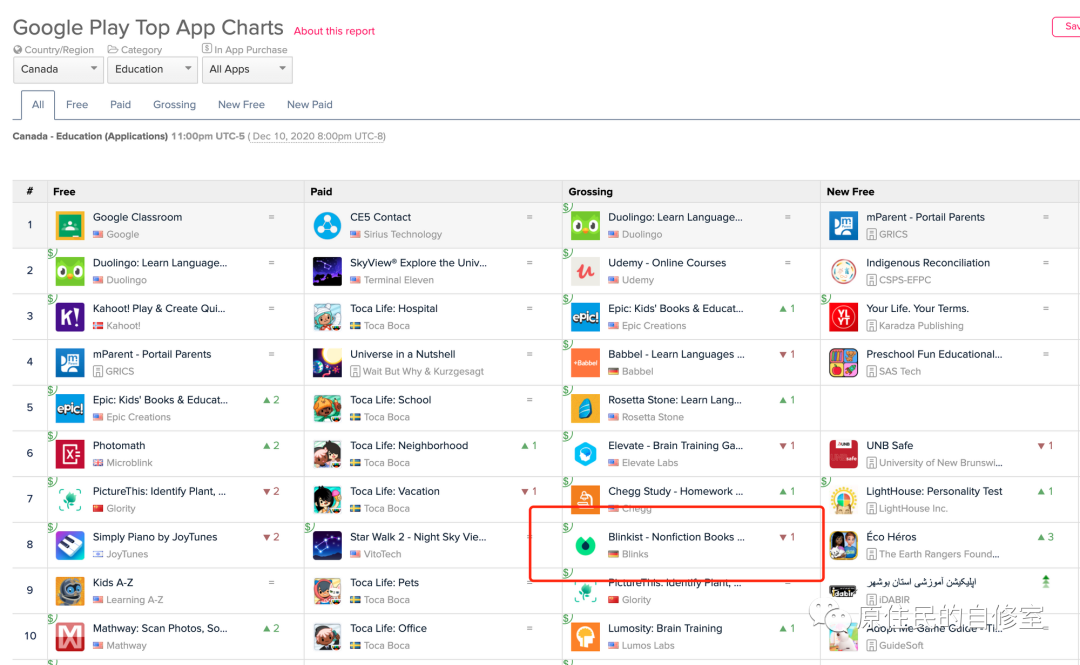Click the Learning A-Z publisher name

click(x=135, y=600)
